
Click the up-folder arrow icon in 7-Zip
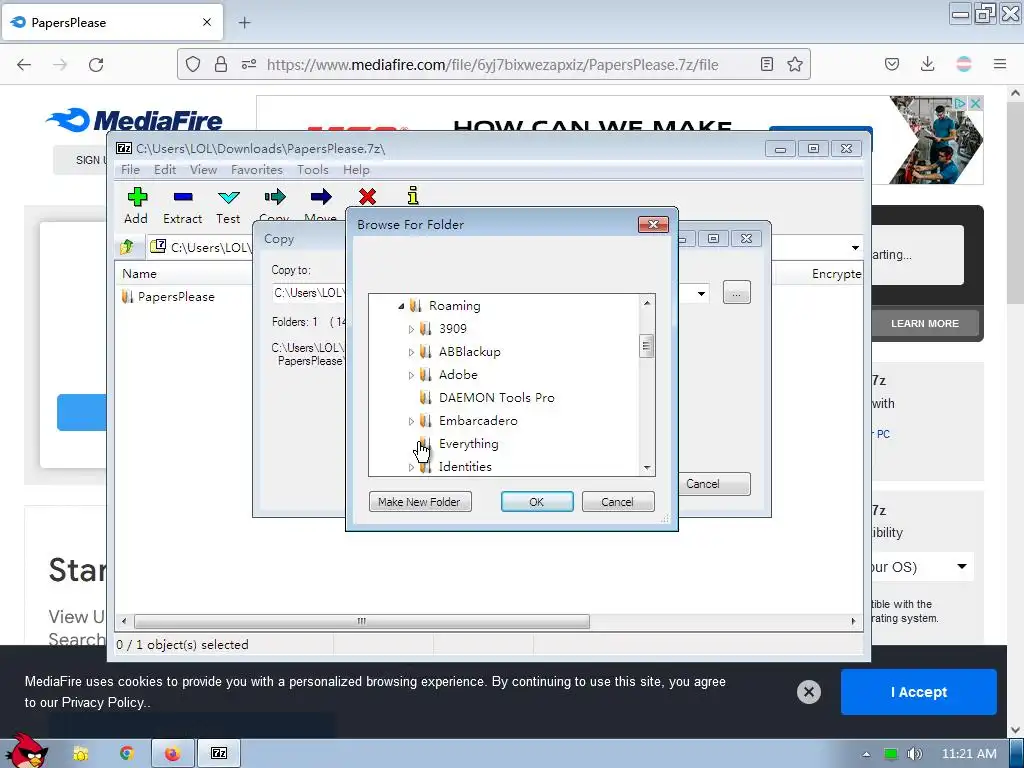127,247
